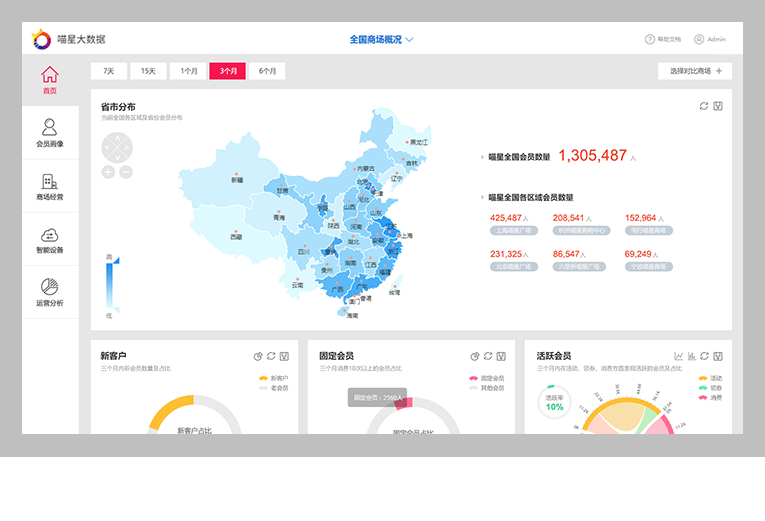Open 运营分析 operations analysis sidebar icon
Screen dimensions: 765x521
pos(49,292)
